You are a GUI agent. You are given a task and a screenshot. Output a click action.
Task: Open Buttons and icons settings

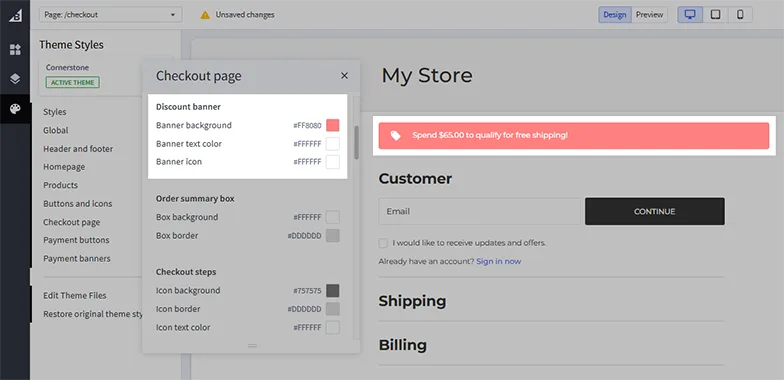78,204
